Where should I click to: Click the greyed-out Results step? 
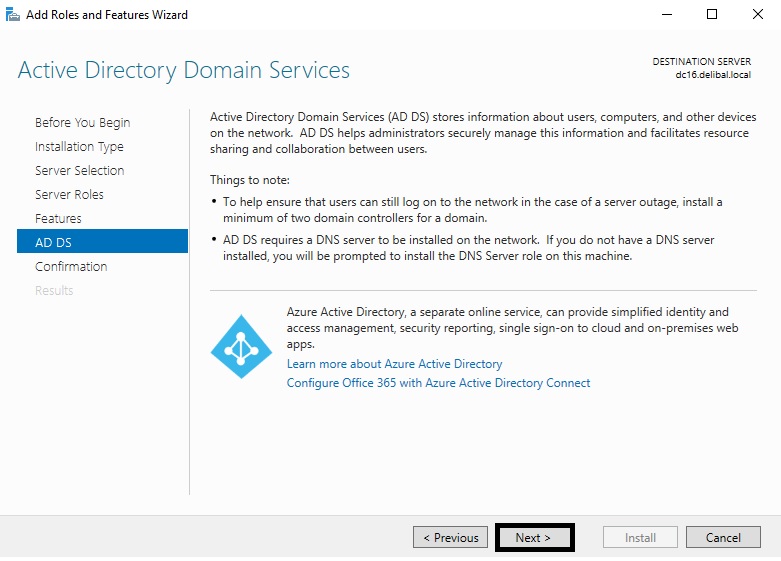pos(54,290)
